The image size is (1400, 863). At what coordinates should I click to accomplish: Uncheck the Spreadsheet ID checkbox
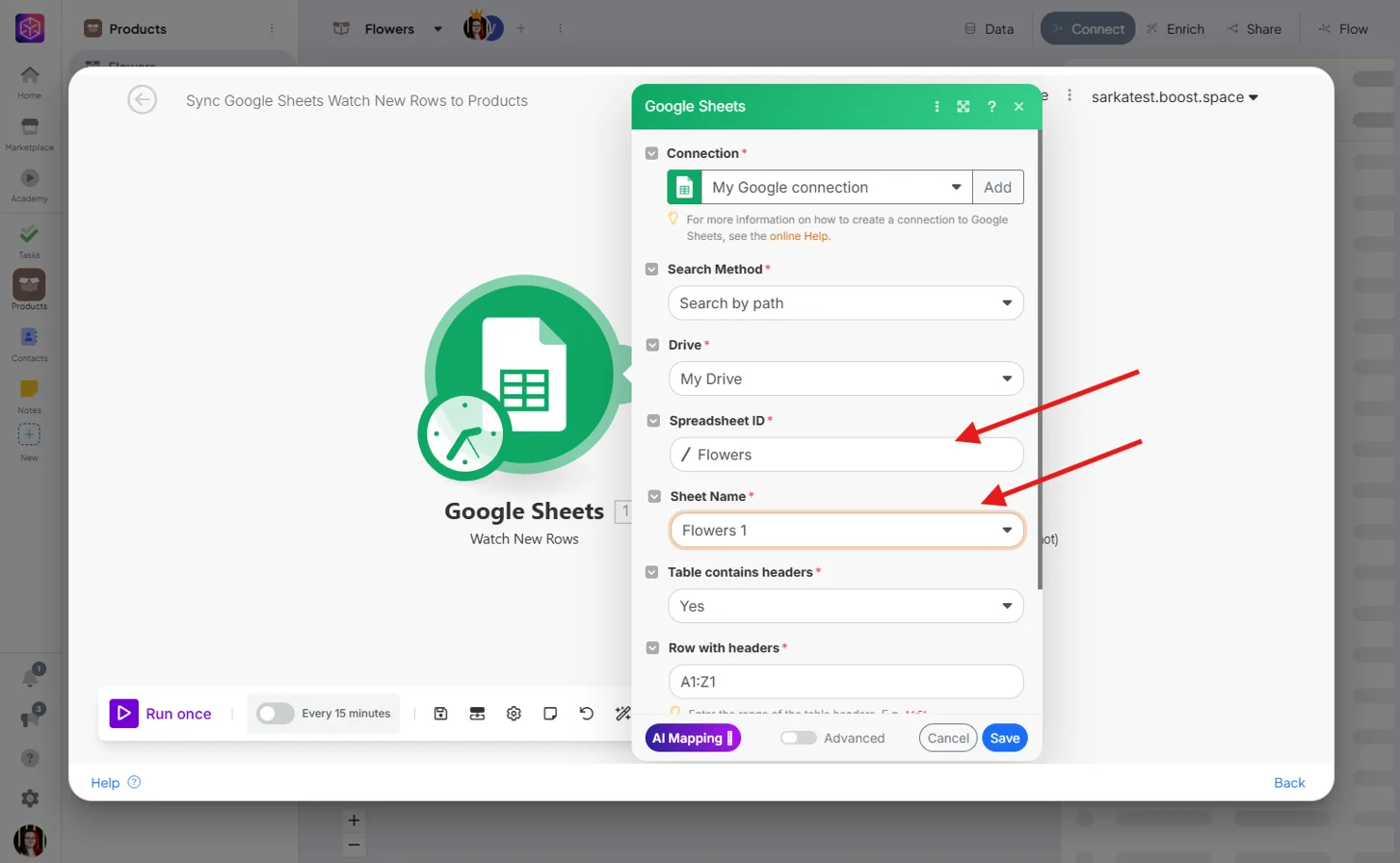click(653, 421)
